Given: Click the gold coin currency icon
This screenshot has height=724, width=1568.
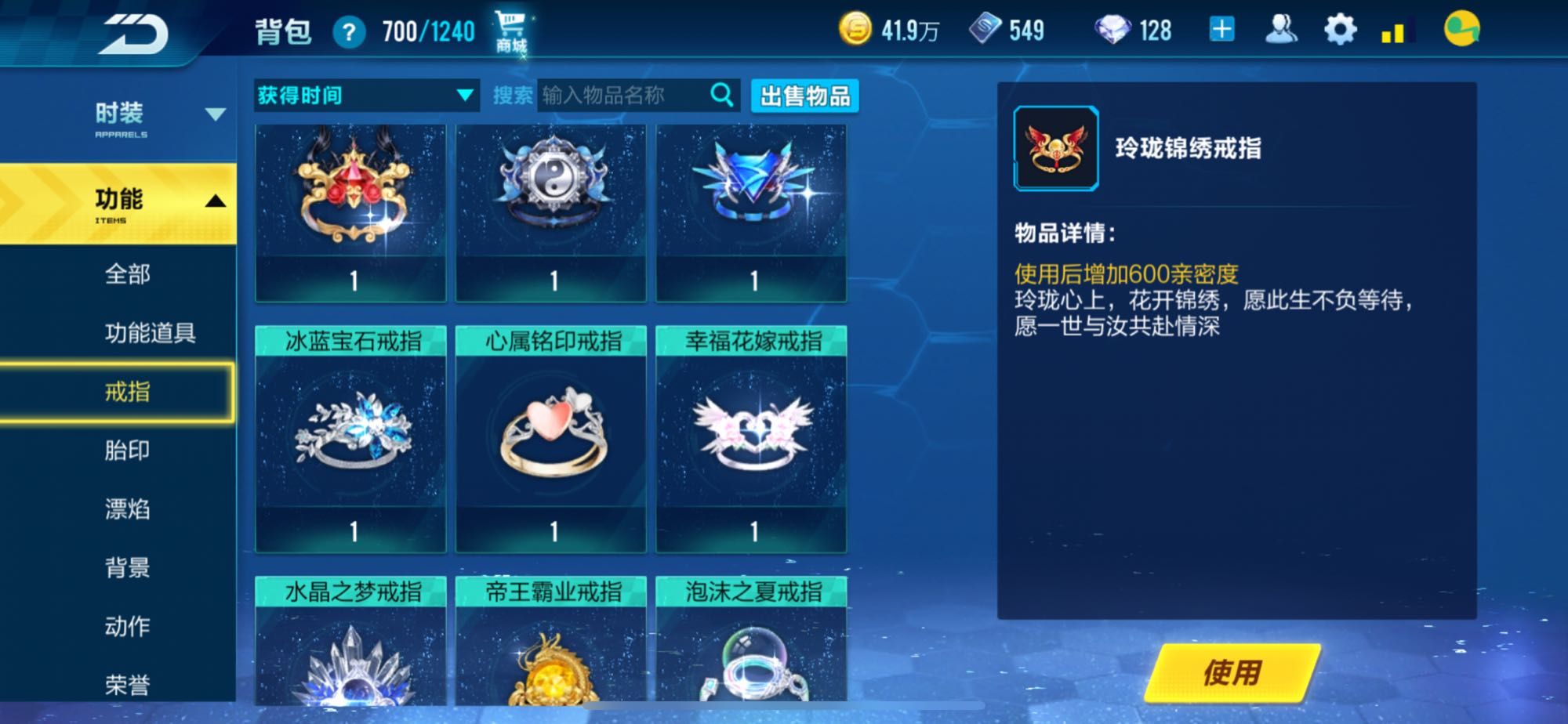Looking at the screenshot, I should [x=855, y=30].
